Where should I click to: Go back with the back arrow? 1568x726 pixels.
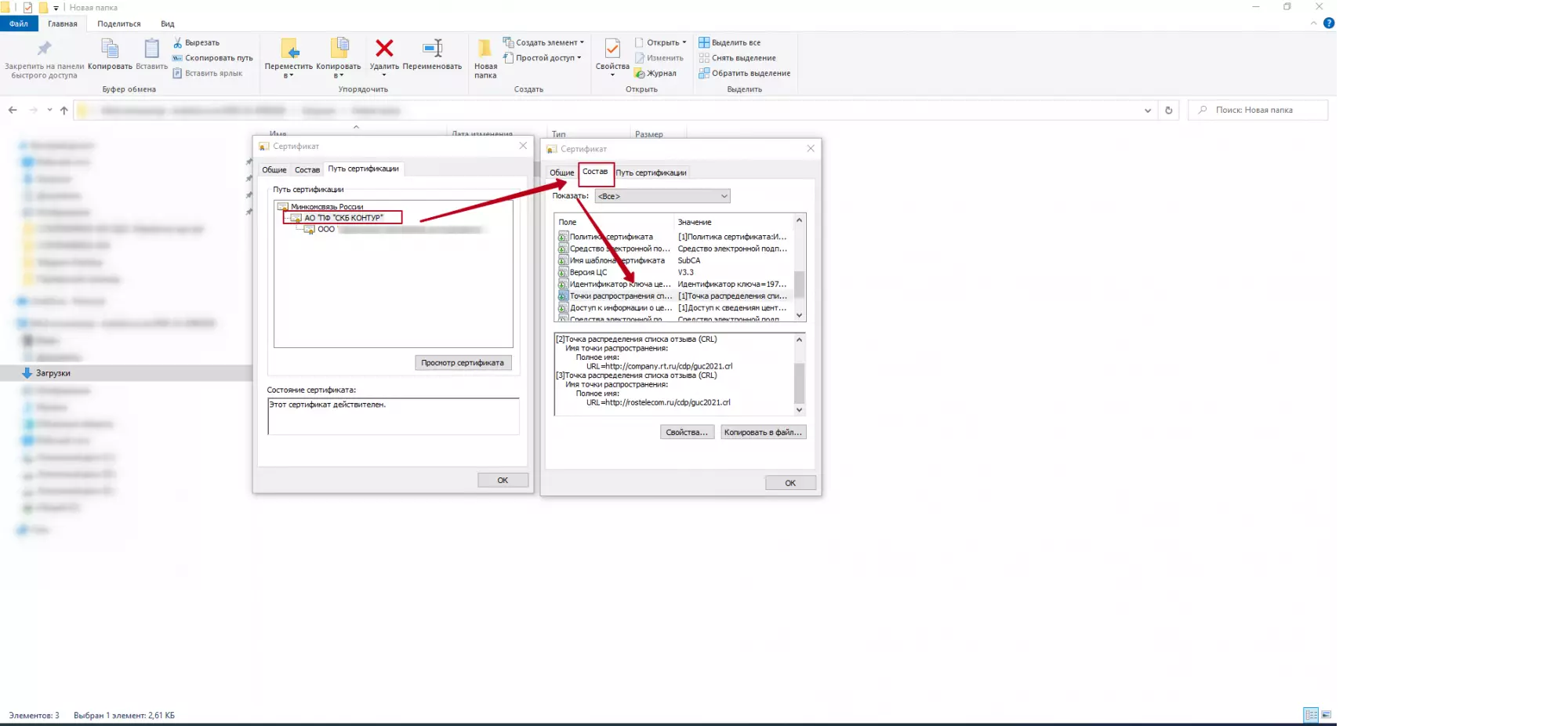pos(13,111)
